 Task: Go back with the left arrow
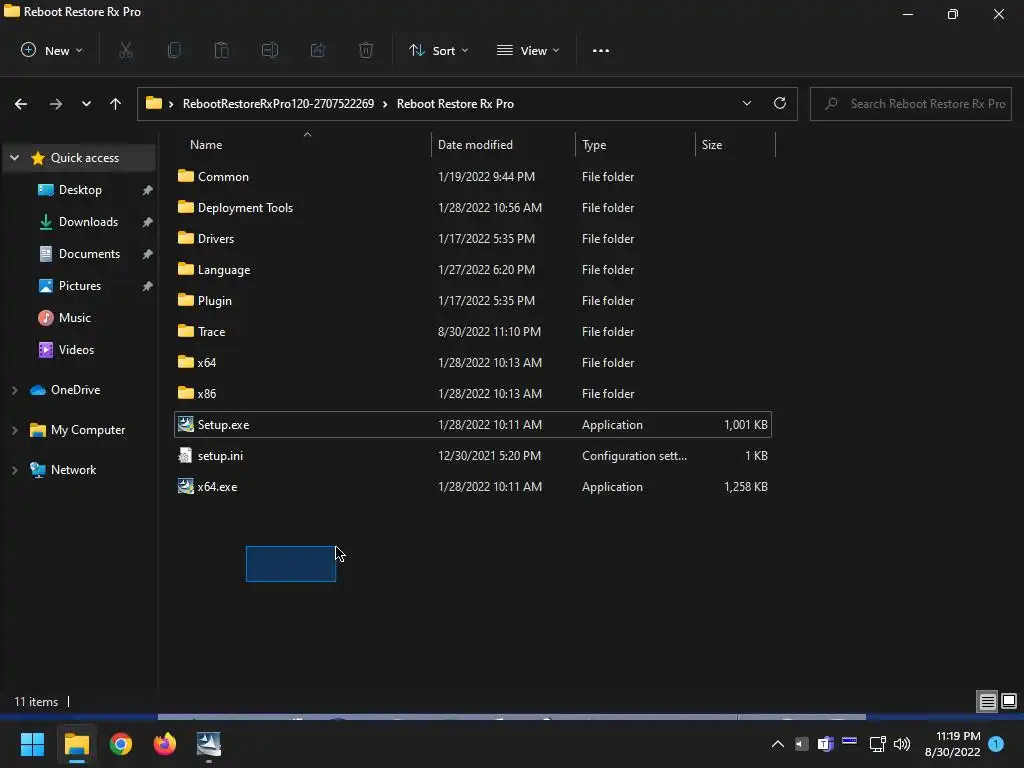21,104
